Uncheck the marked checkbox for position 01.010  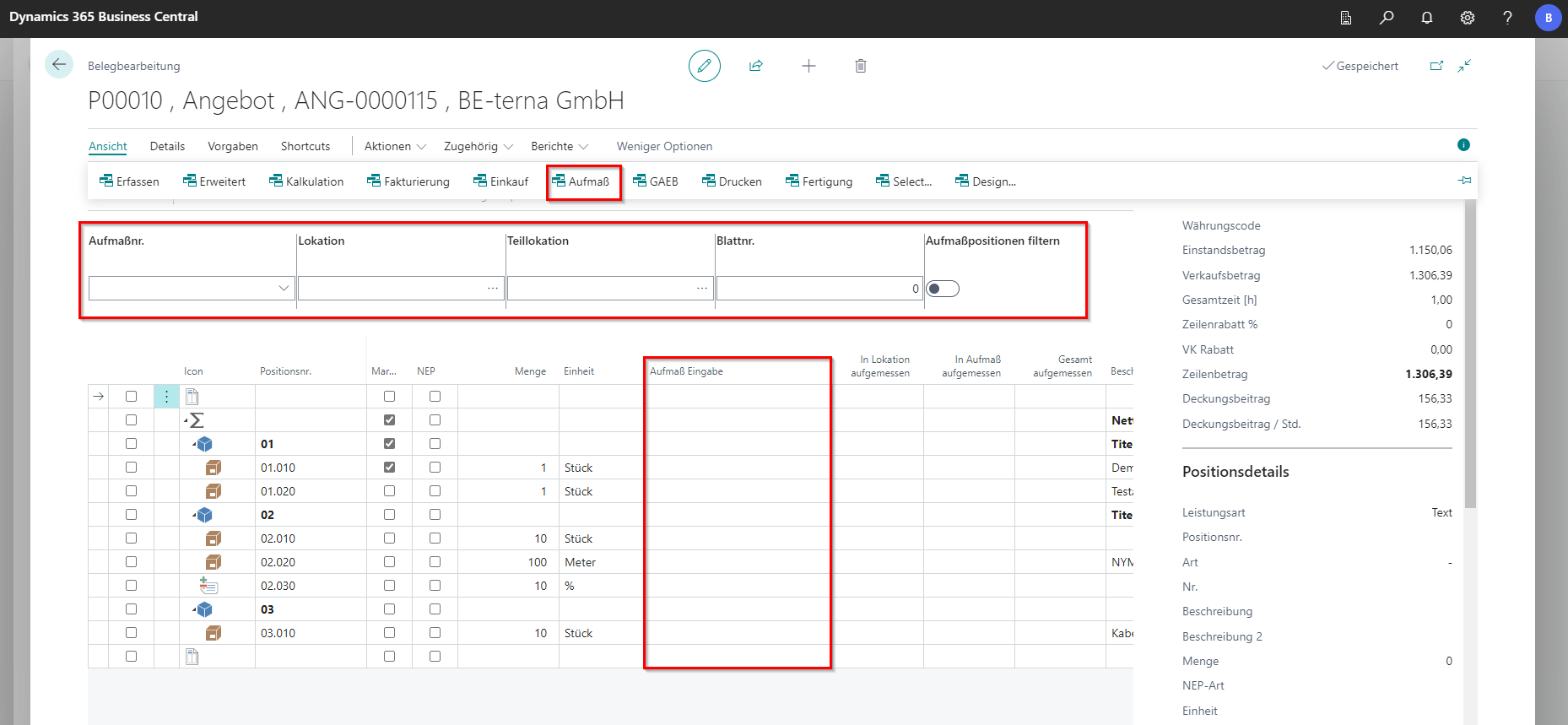389,468
